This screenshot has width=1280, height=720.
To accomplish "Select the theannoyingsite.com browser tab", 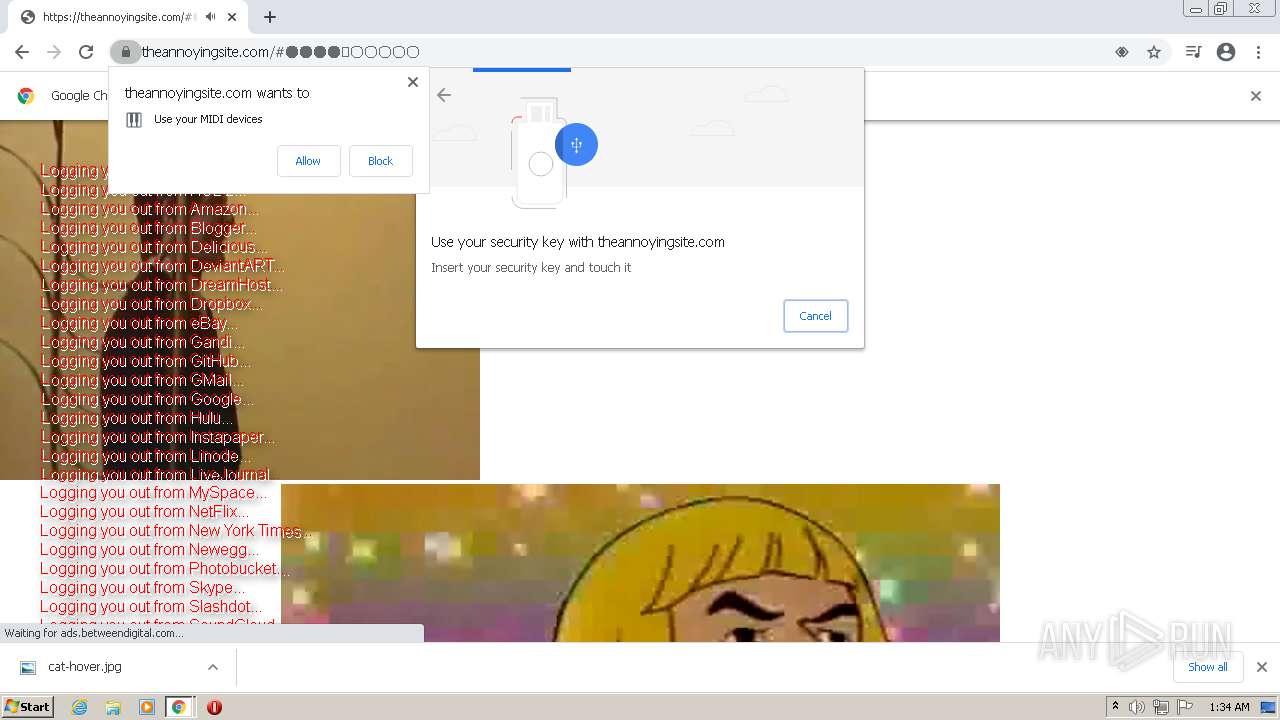I will click(127, 17).
